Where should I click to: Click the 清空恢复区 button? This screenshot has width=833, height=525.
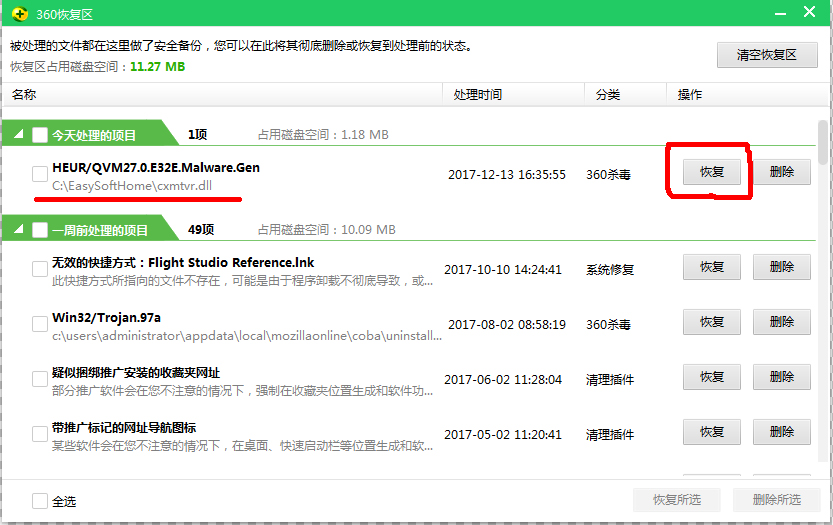coord(767,55)
